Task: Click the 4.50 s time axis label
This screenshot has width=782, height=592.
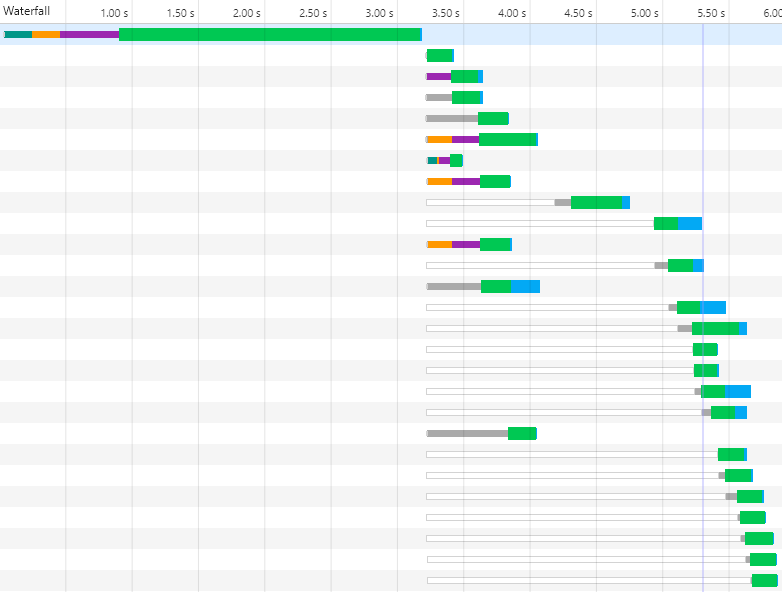Action: [578, 13]
